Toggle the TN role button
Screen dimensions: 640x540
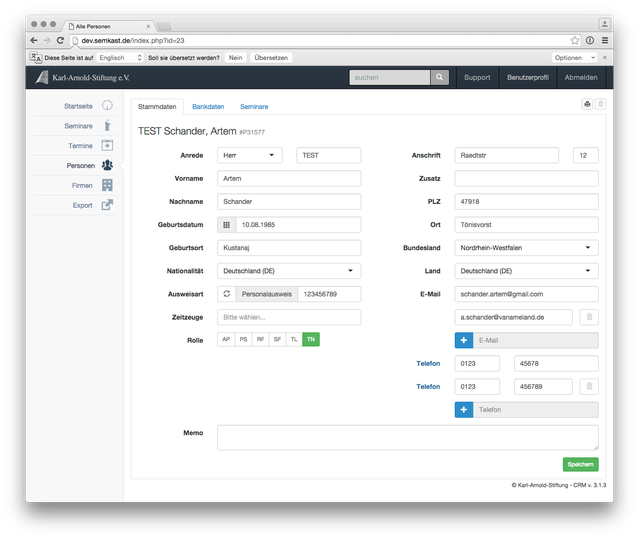[311, 340]
